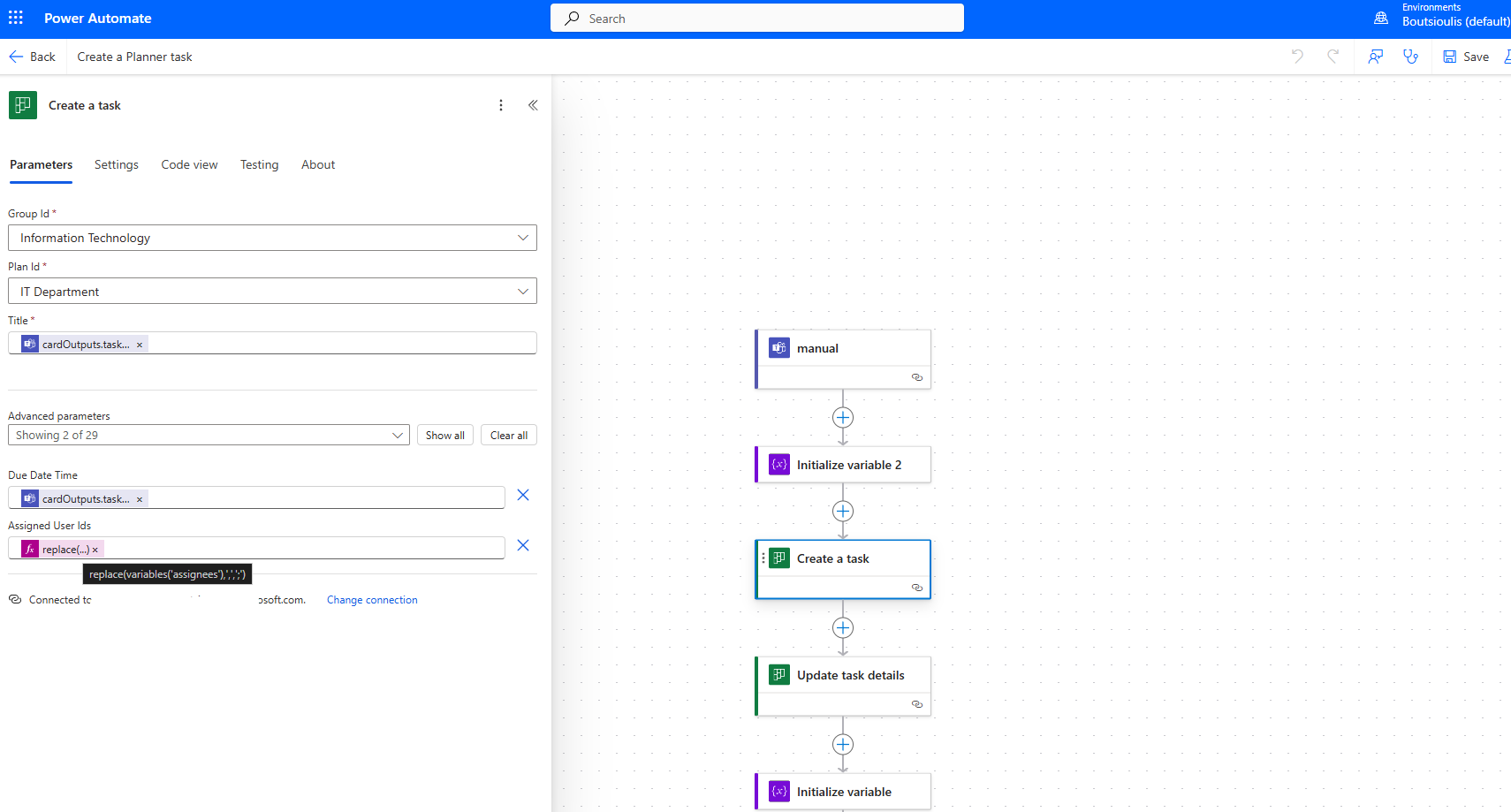The width and height of the screenshot is (1511, 812).
Task: Open the Copilot feedback person icon
Action: tap(1376, 57)
